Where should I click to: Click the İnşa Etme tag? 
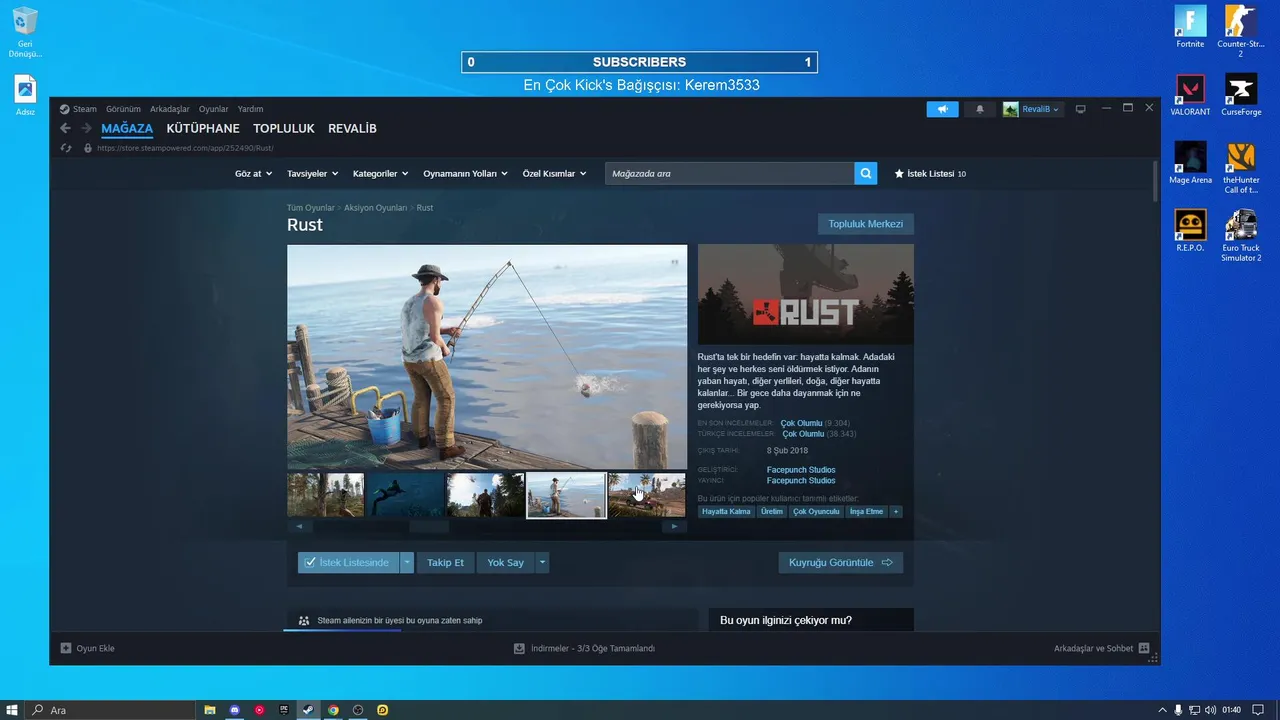point(867,511)
